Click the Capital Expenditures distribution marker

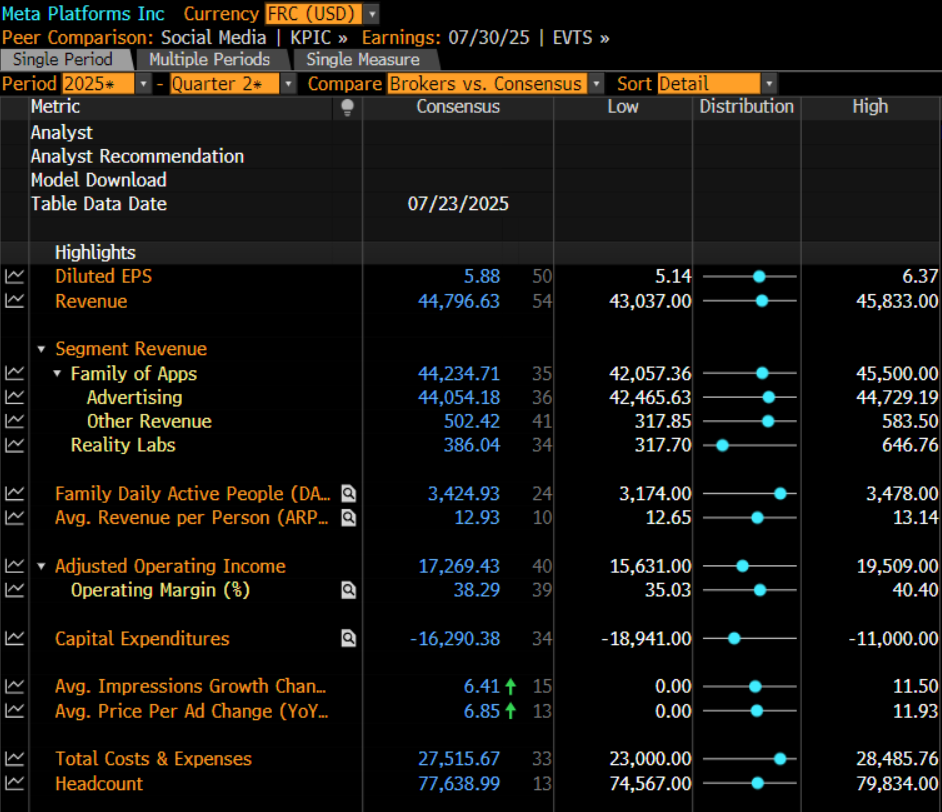tap(734, 638)
